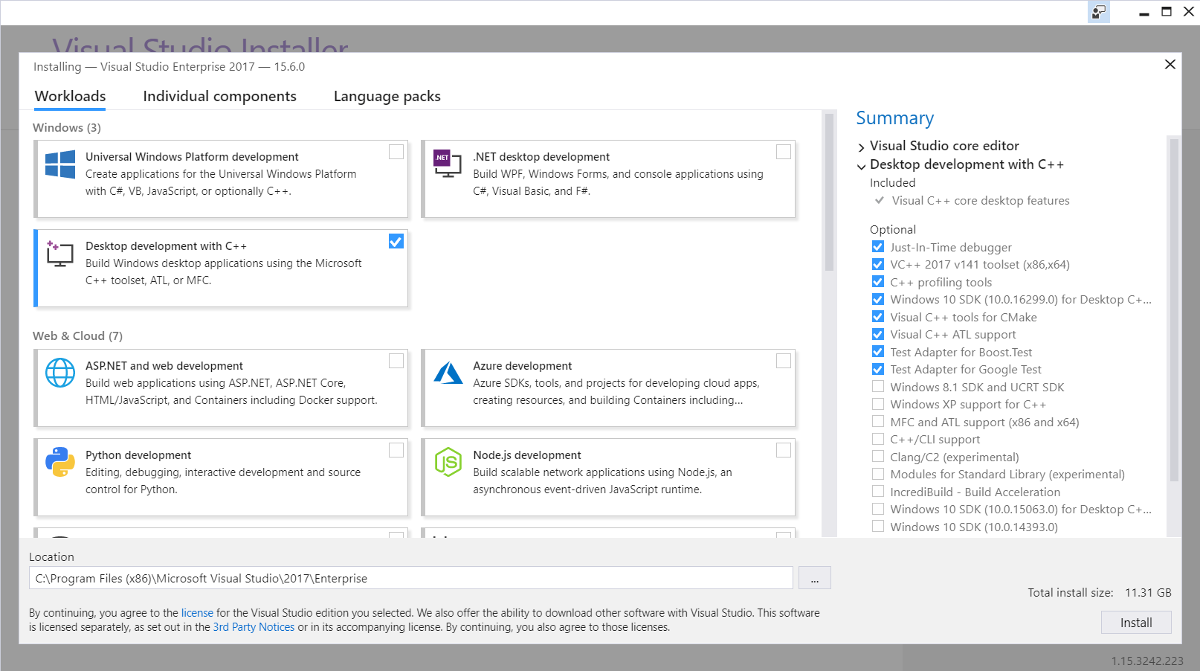The image size is (1200, 671).
Task: Open the Language packs tab
Action: click(x=387, y=96)
